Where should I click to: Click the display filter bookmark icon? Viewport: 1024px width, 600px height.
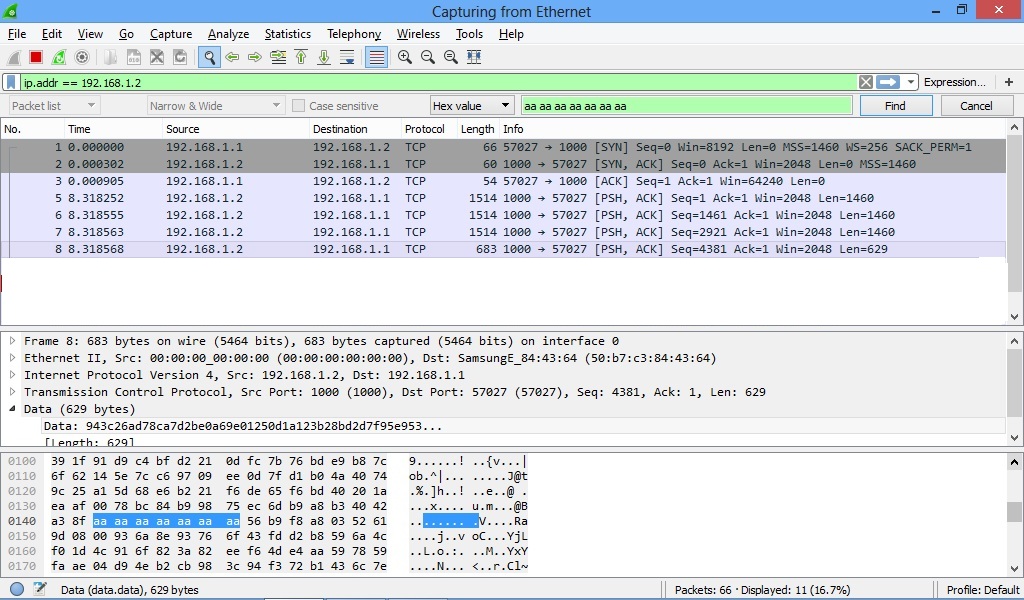point(11,82)
